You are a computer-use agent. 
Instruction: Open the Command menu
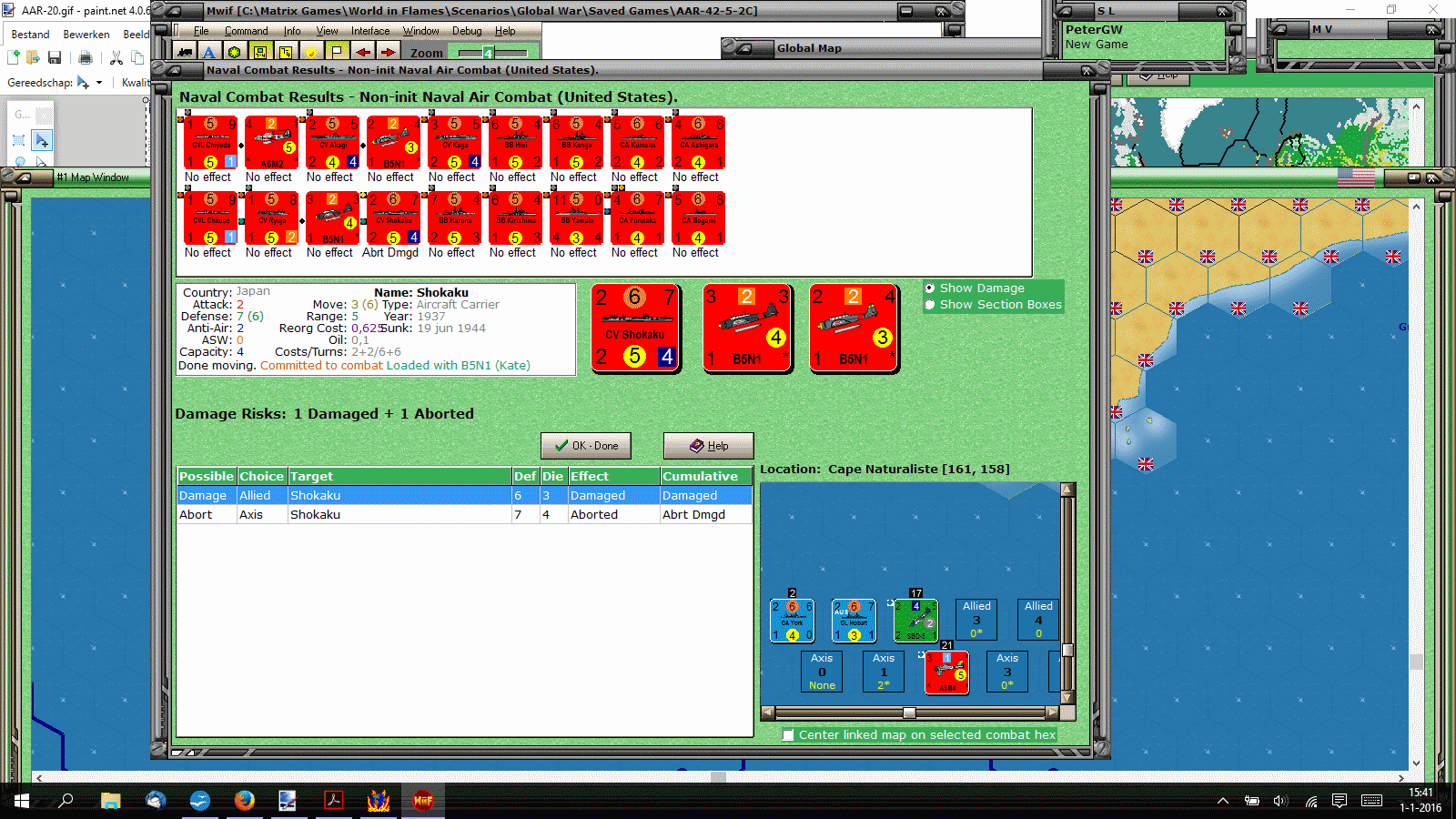point(247,31)
